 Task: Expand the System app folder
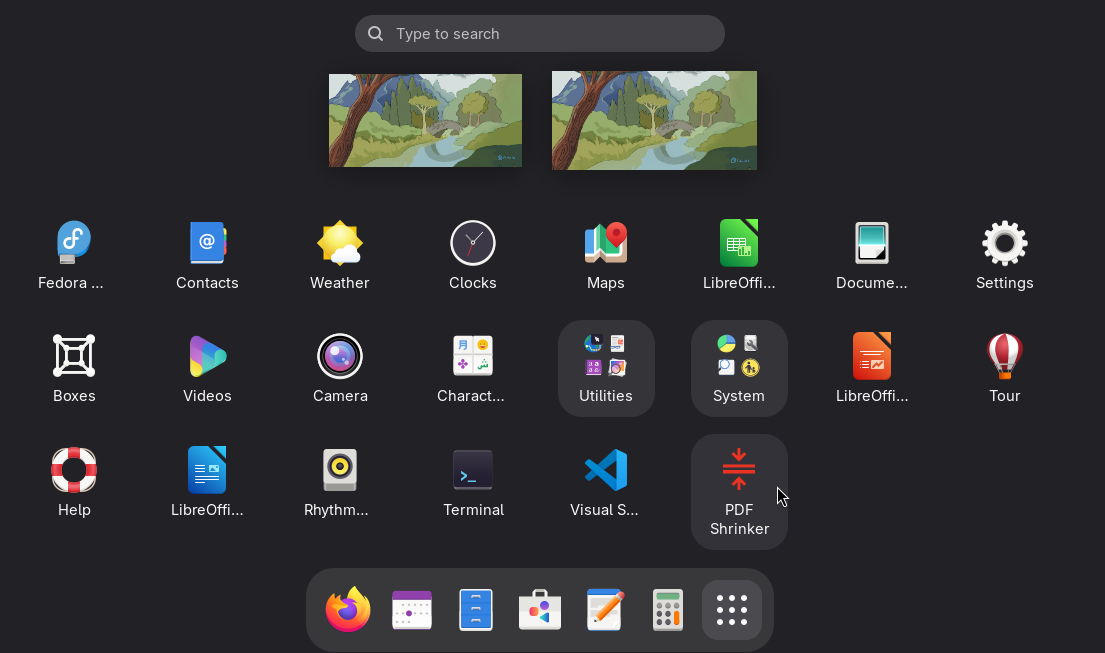738,367
